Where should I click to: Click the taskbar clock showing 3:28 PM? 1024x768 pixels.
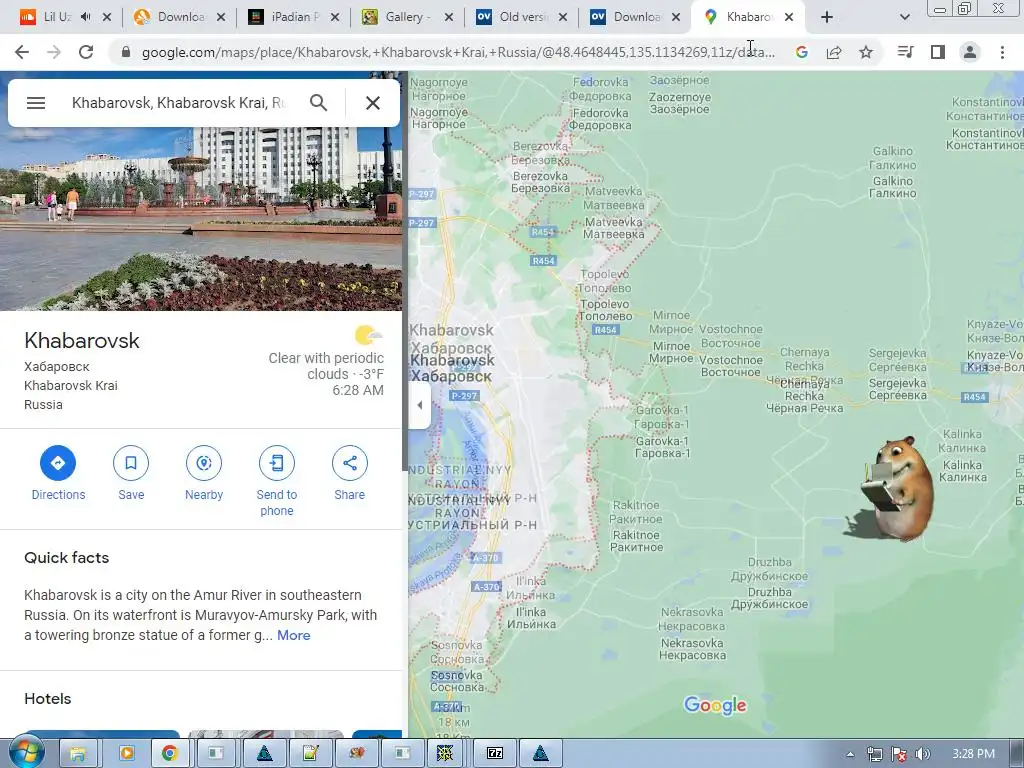[973, 754]
